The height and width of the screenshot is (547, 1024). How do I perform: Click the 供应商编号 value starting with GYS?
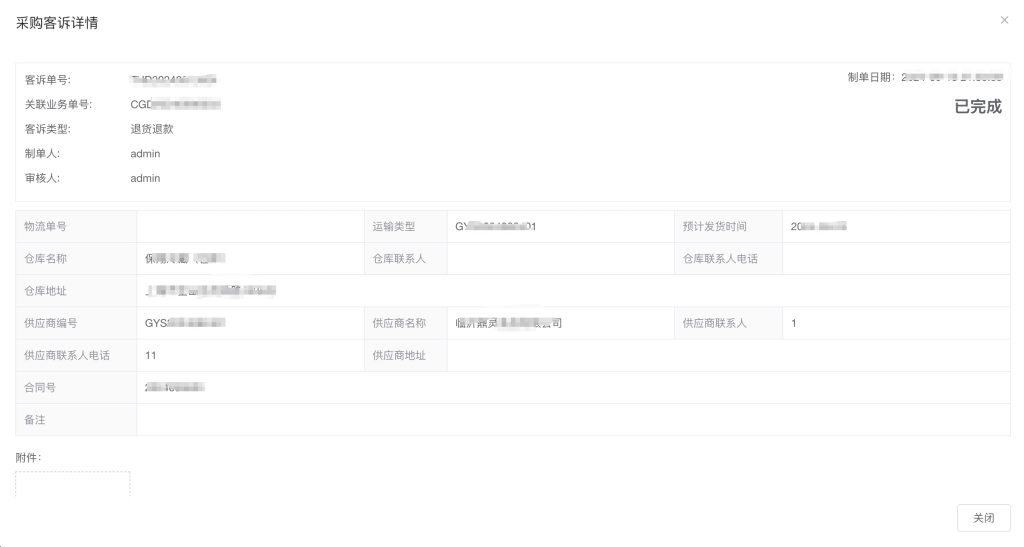tap(185, 323)
